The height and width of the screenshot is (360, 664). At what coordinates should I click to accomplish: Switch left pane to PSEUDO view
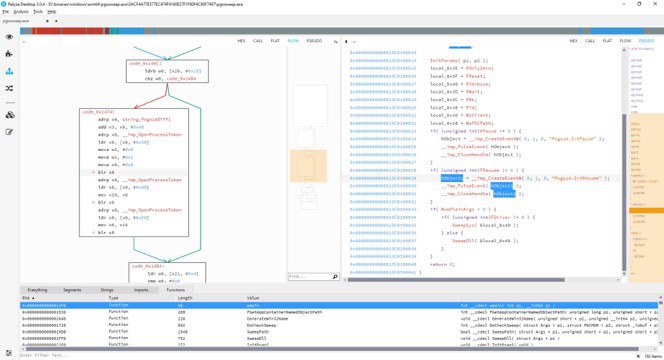[x=314, y=41]
